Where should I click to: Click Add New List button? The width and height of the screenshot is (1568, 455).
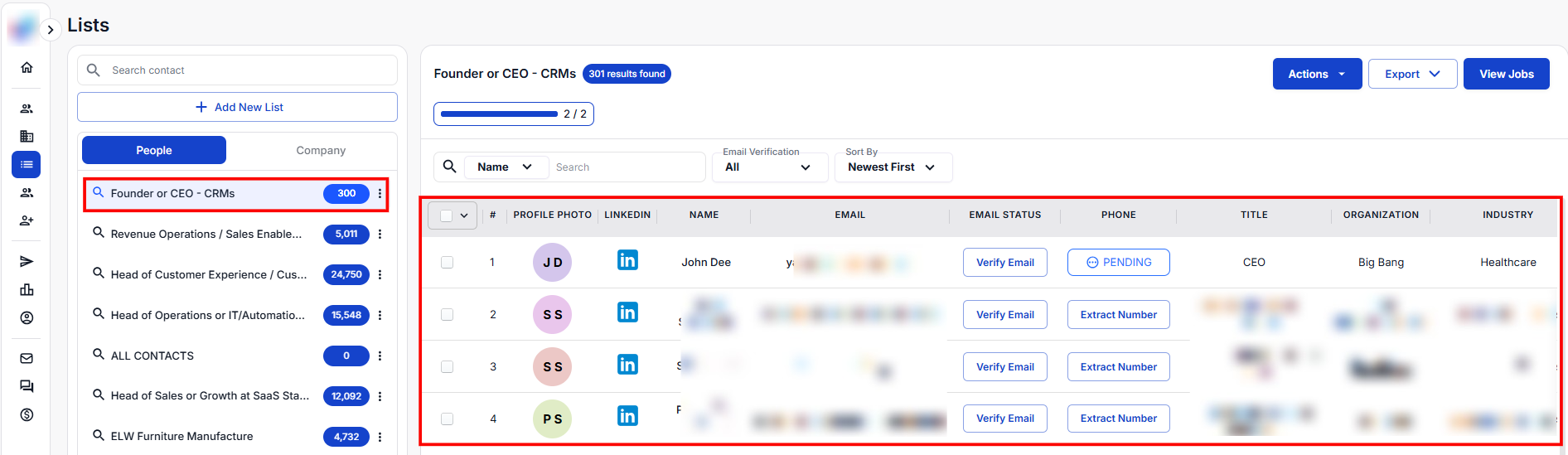pos(238,107)
